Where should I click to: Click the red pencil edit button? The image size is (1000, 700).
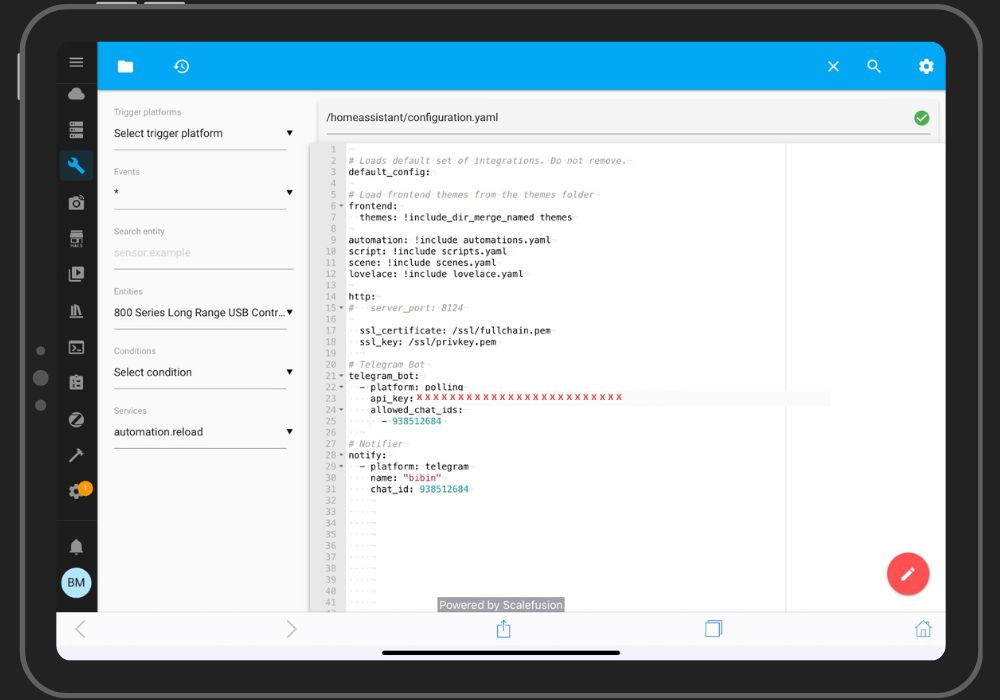click(908, 574)
